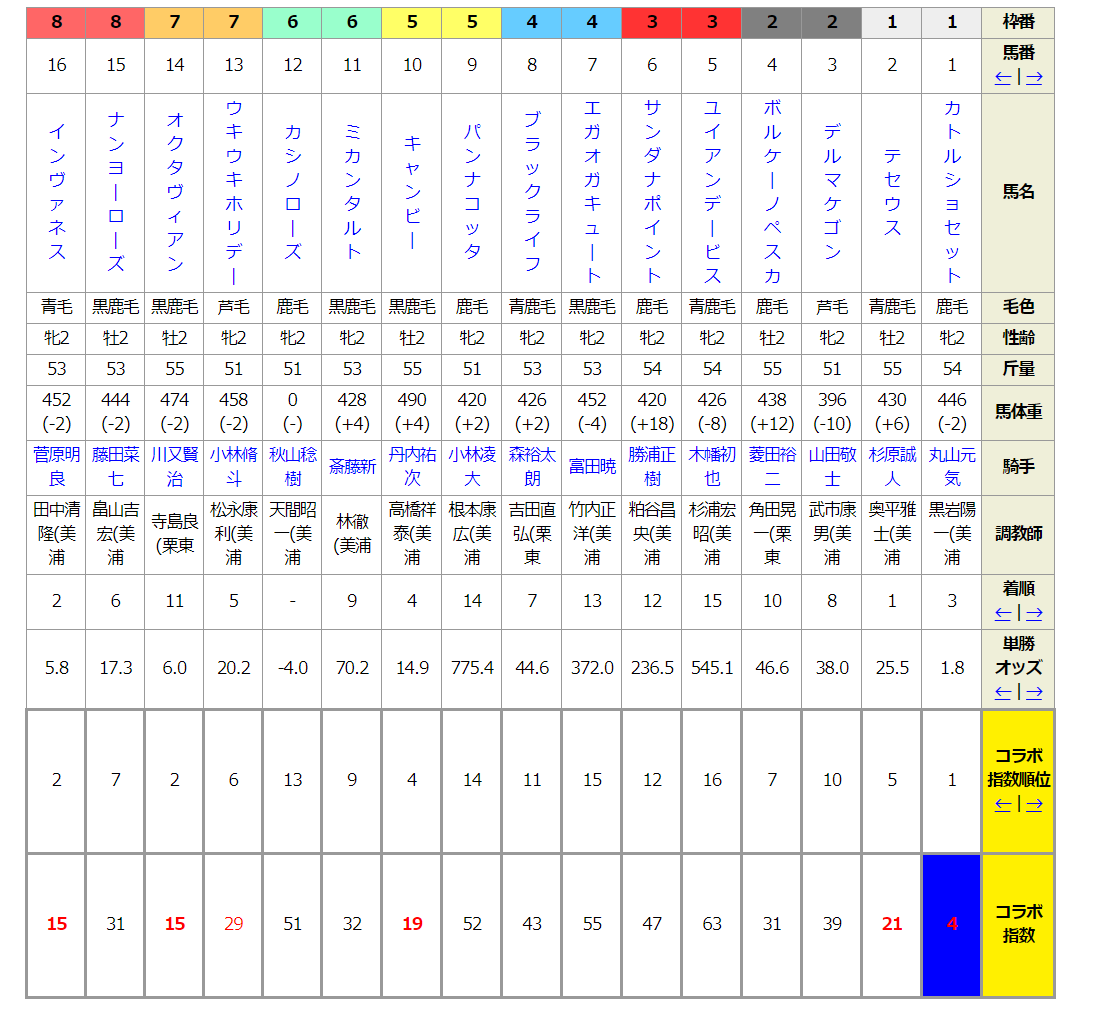Open horse link オクタヴィアン

coord(175,192)
